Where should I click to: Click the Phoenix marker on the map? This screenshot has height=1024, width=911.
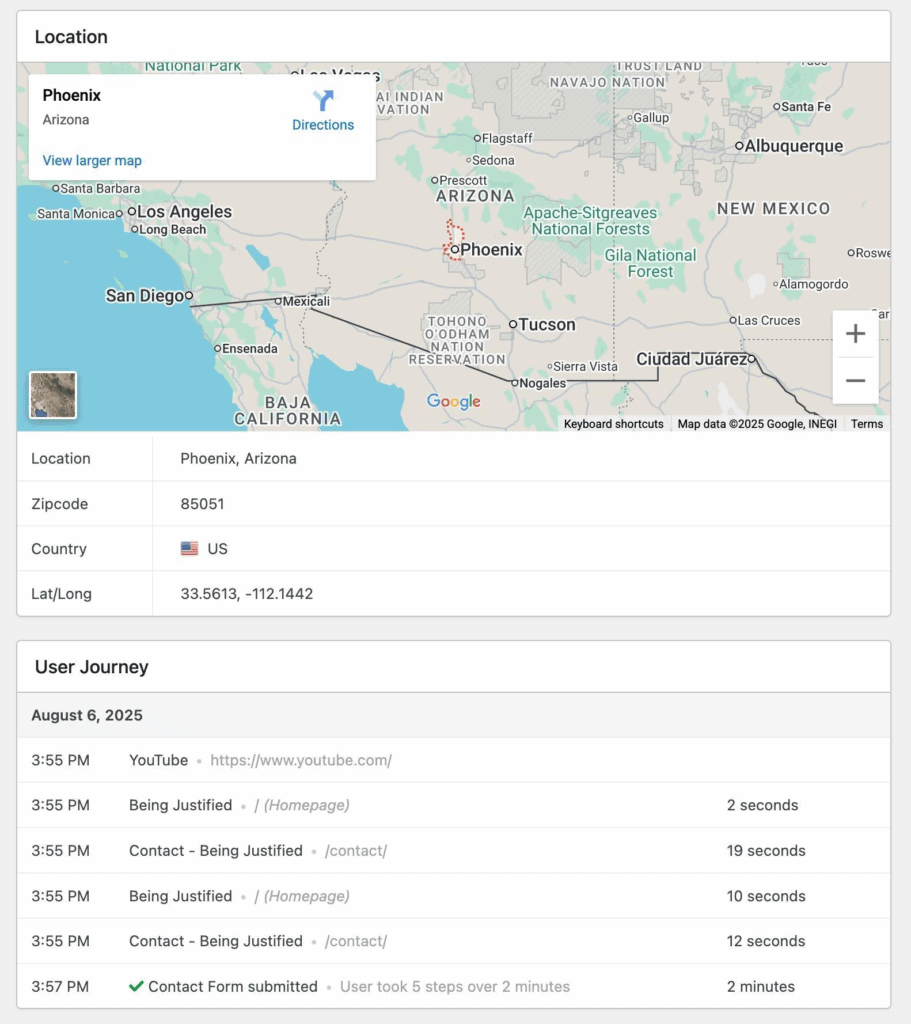[x=455, y=249]
